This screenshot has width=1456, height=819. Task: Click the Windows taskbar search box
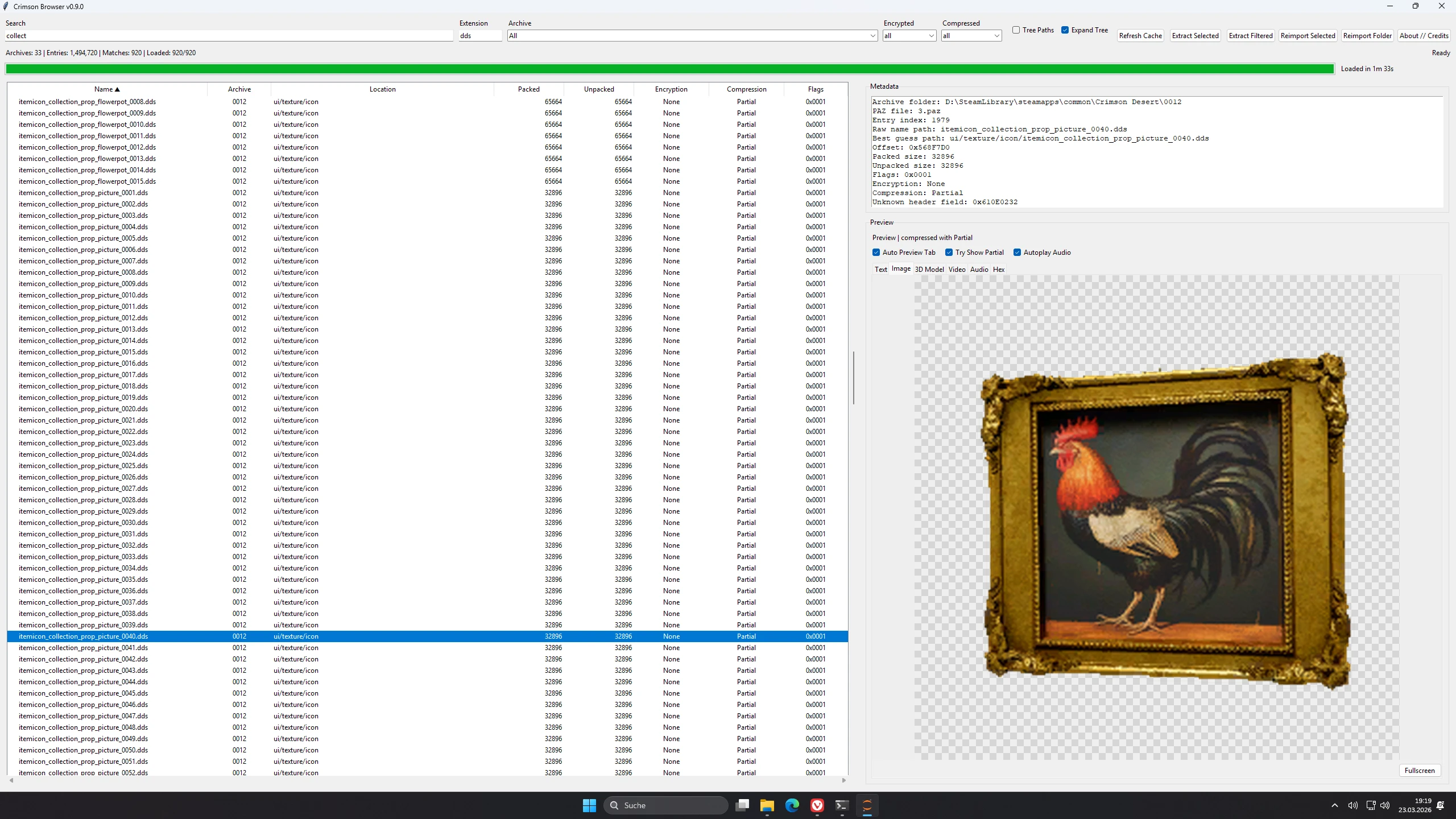point(665,805)
